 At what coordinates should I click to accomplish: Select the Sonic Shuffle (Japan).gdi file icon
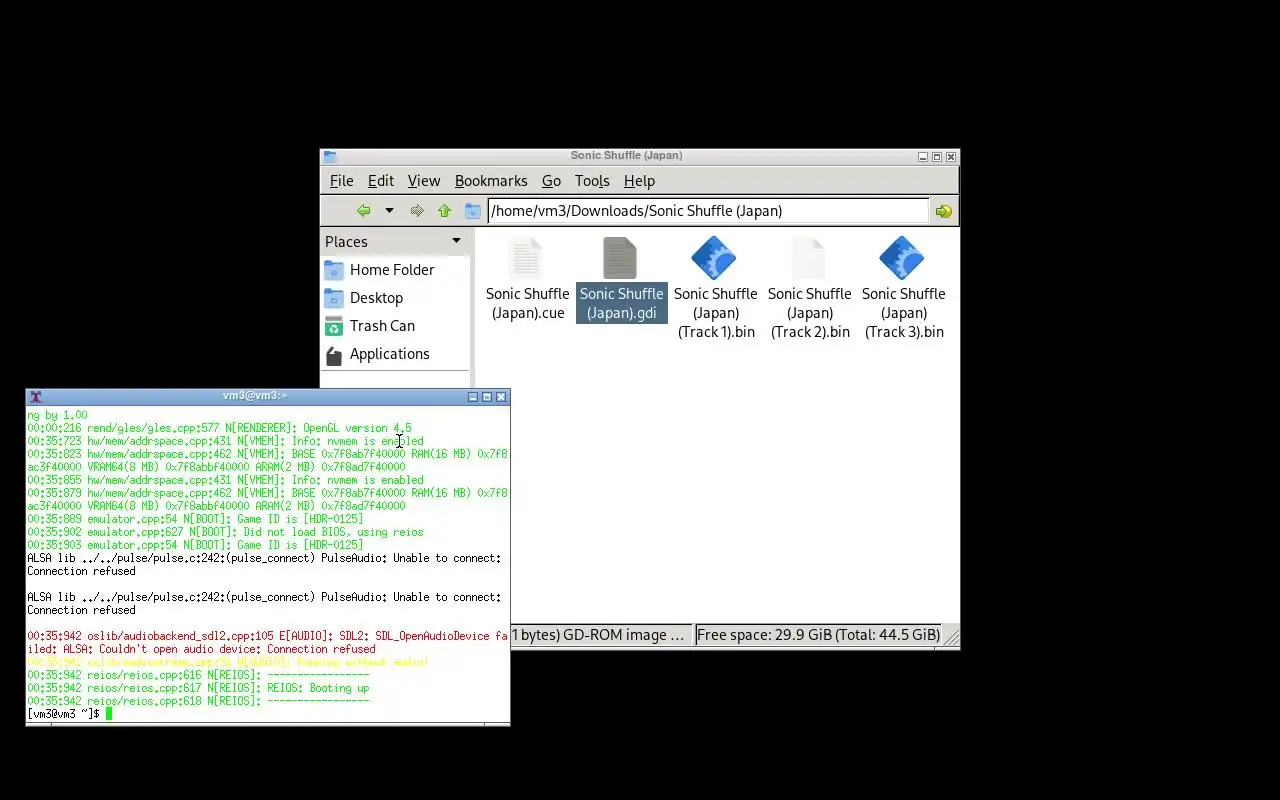[620, 258]
